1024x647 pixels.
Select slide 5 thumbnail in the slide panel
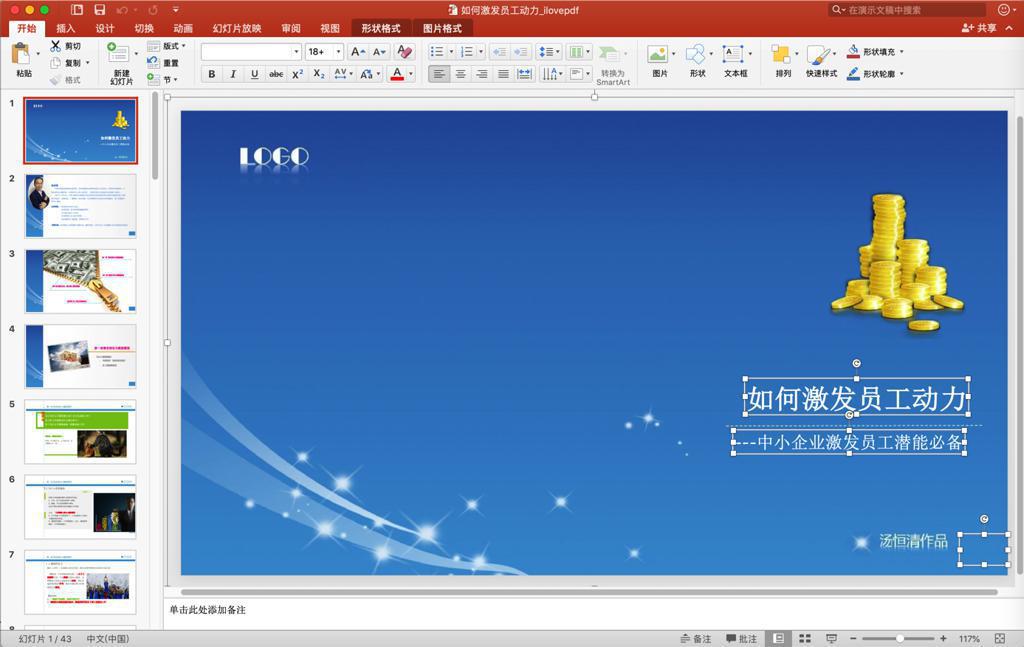click(80, 432)
